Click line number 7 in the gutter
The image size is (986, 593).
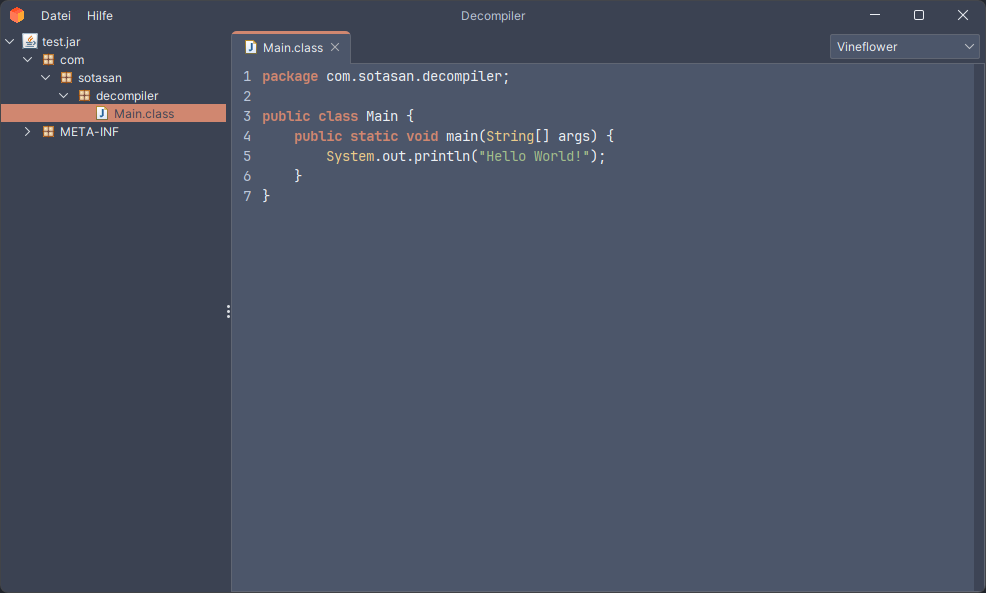coord(247,196)
